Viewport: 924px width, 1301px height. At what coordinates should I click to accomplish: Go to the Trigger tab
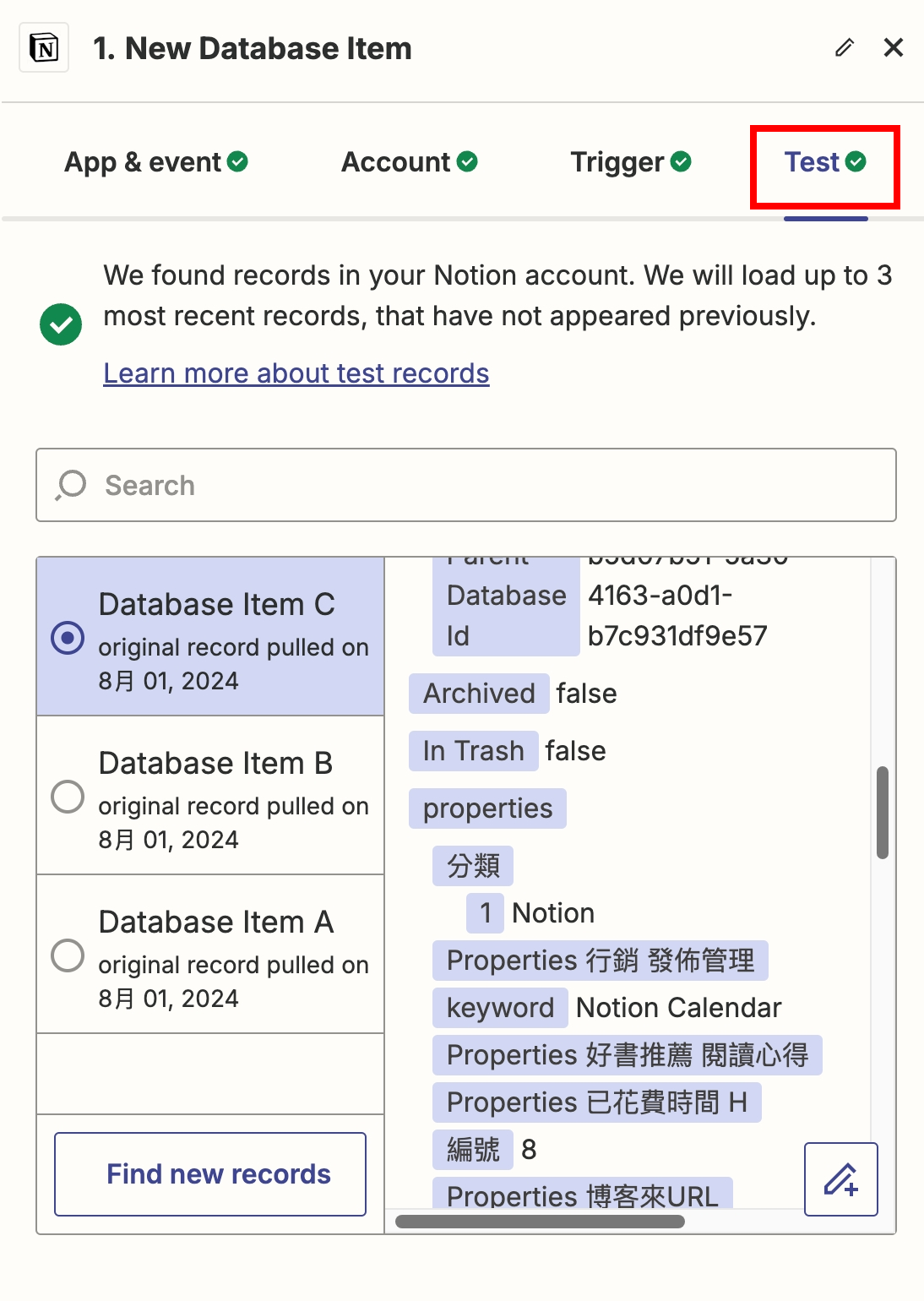tap(630, 162)
